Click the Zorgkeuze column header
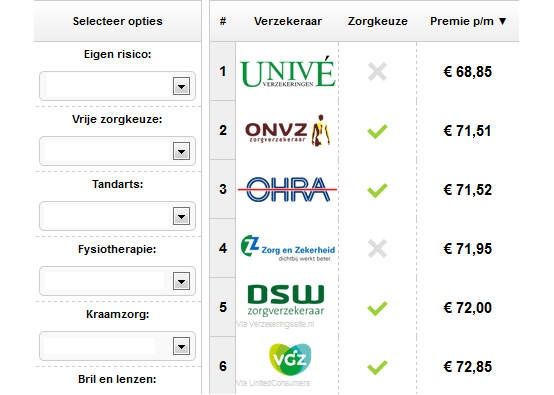 coord(377,21)
